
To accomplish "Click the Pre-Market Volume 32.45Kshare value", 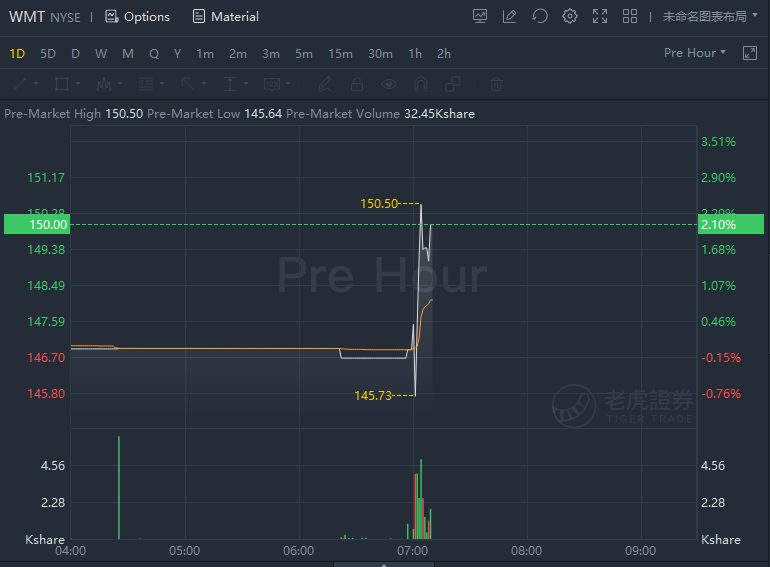I will tap(439, 114).
